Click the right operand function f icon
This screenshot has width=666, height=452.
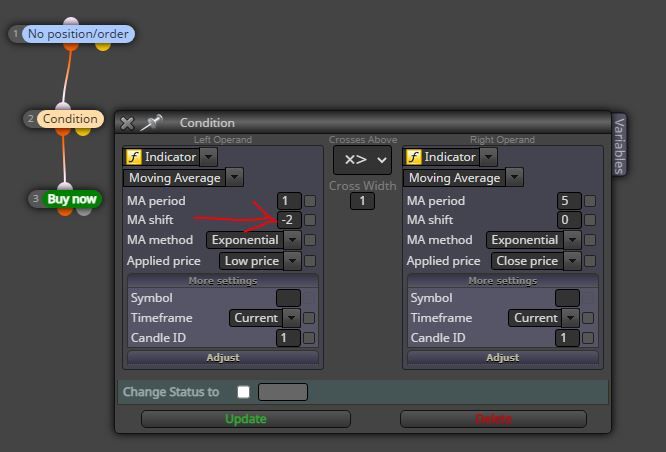[x=413, y=157]
